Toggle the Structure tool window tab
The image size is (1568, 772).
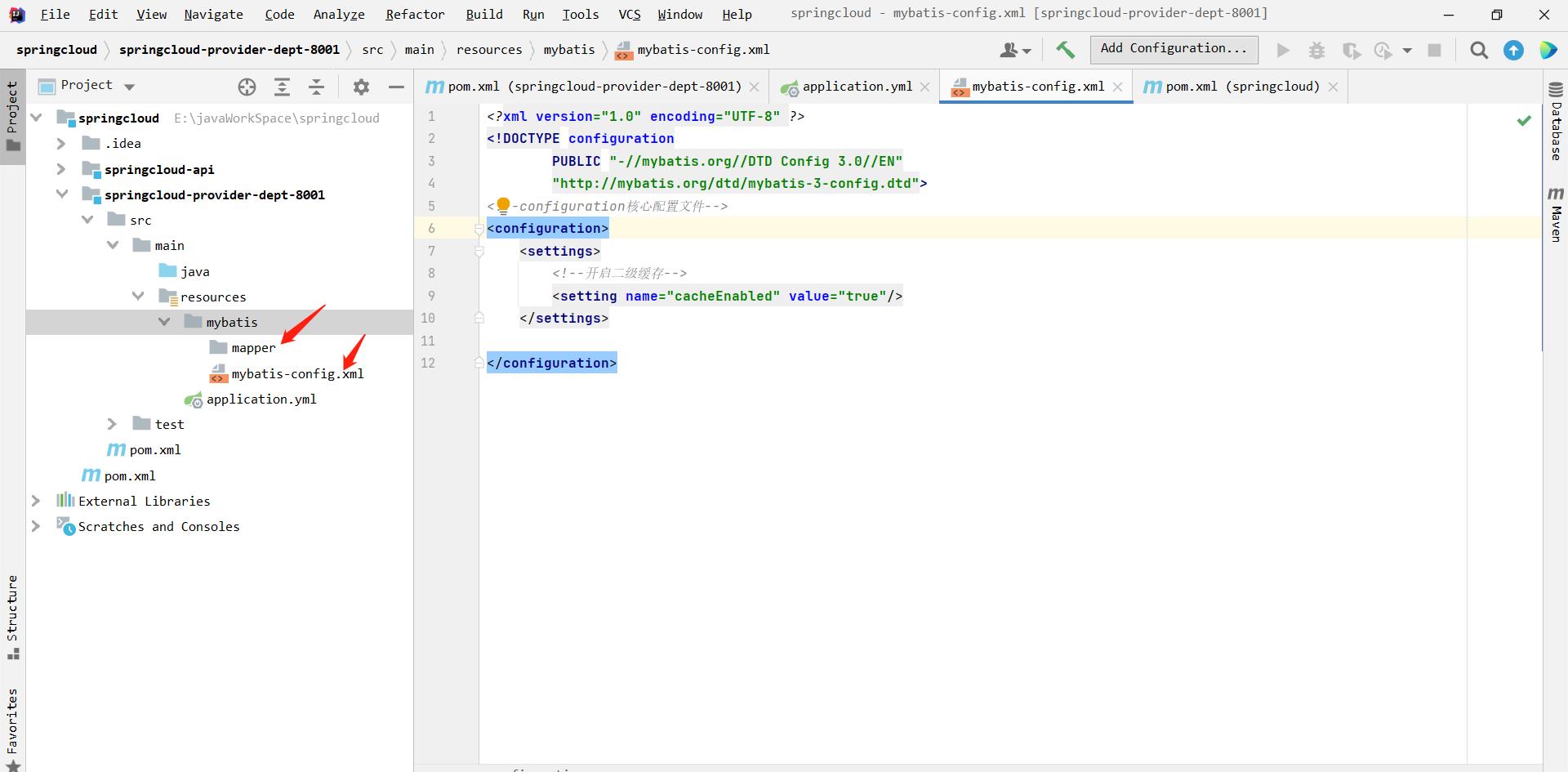tap(12, 617)
